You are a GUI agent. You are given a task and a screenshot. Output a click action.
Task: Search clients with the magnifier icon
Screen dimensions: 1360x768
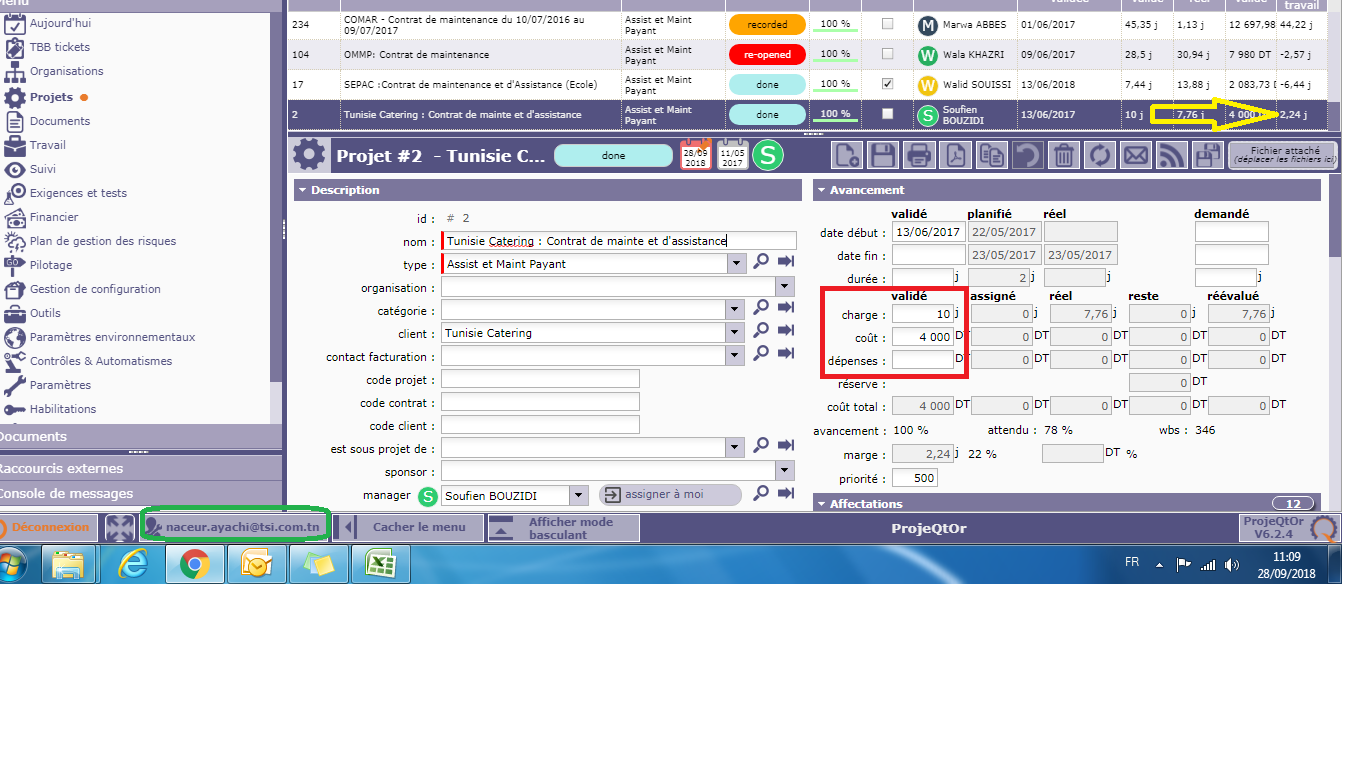(761, 332)
